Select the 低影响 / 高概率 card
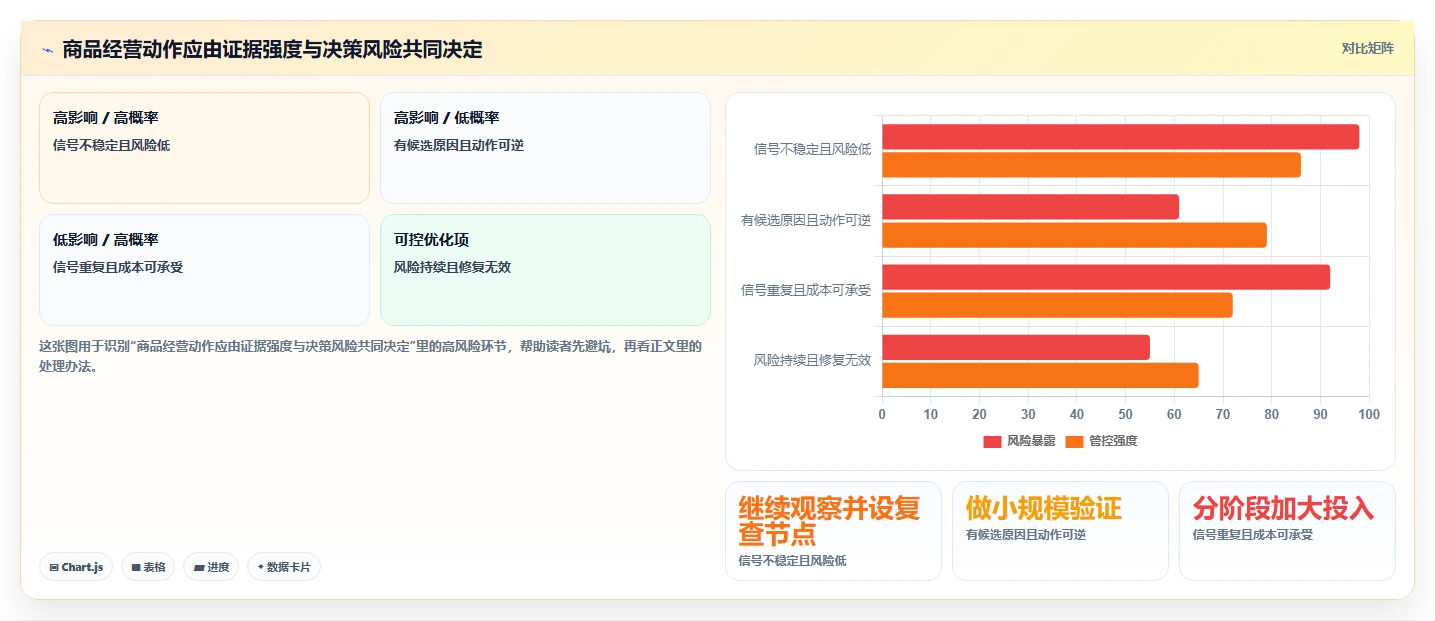The image size is (1435, 621). [204, 270]
